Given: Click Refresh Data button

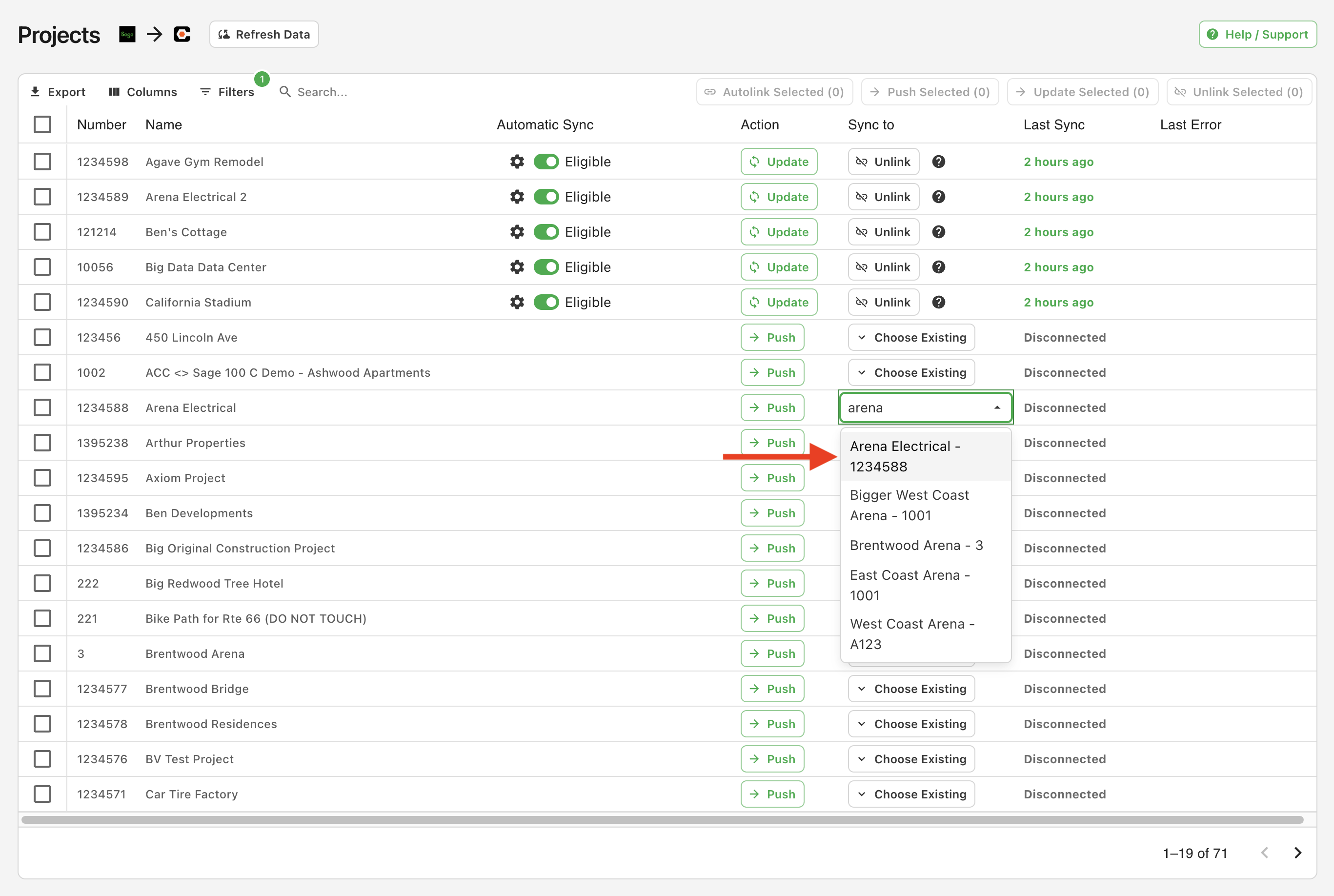Looking at the screenshot, I should click(264, 34).
